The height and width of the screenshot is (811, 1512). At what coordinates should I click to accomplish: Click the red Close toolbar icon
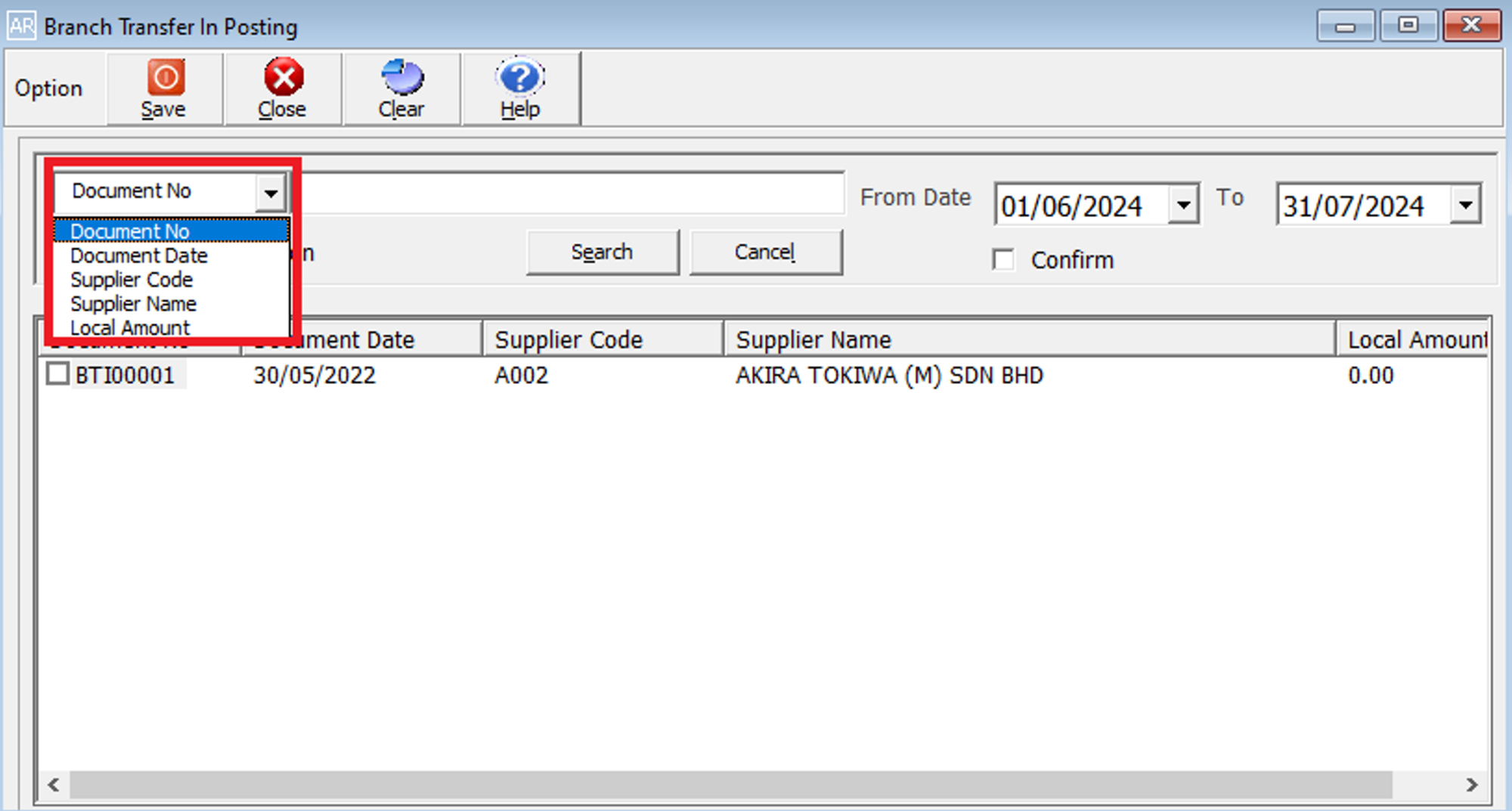point(283,88)
